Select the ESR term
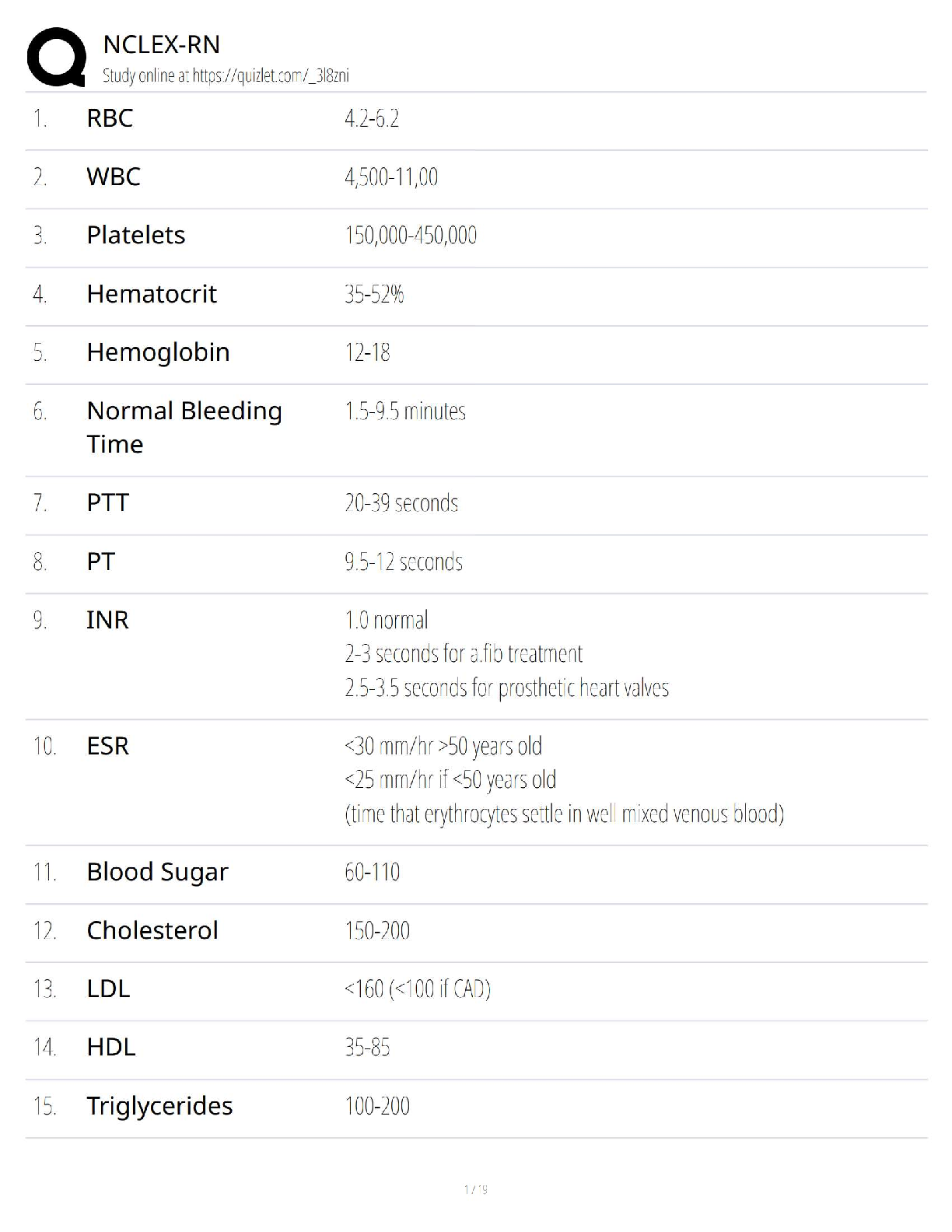The image size is (952, 1232). 107,746
